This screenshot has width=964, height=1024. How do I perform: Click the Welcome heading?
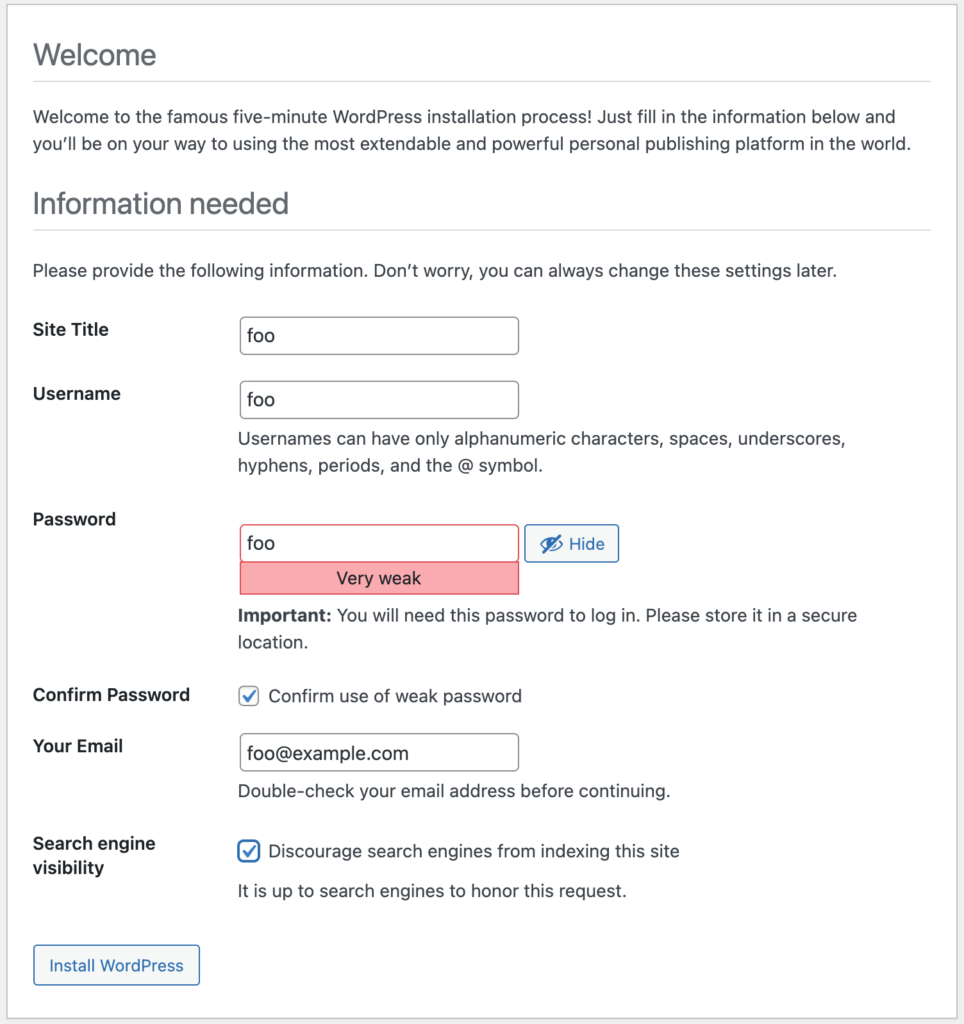click(95, 55)
